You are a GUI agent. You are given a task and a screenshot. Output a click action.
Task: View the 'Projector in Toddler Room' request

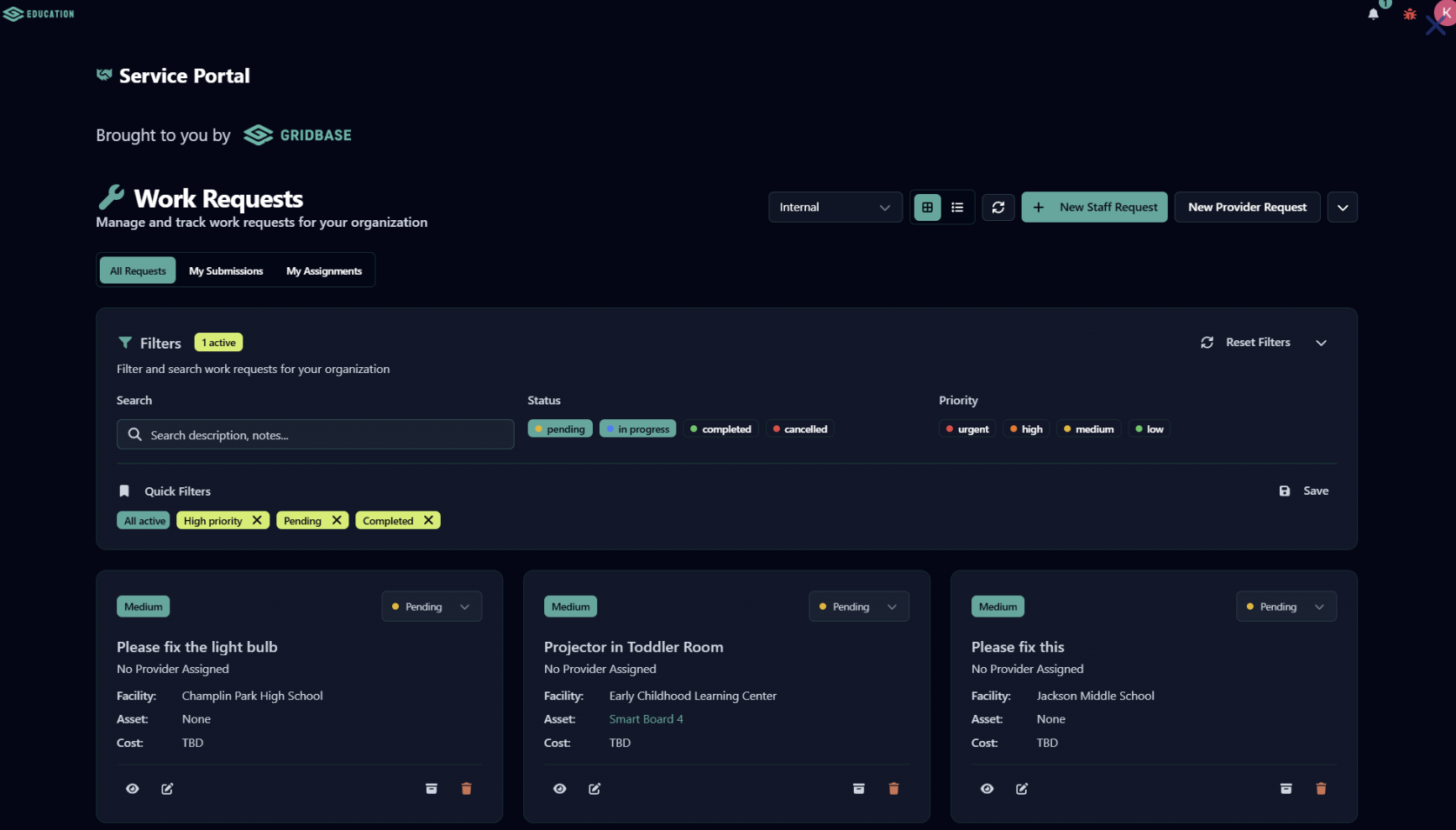click(560, 789)
